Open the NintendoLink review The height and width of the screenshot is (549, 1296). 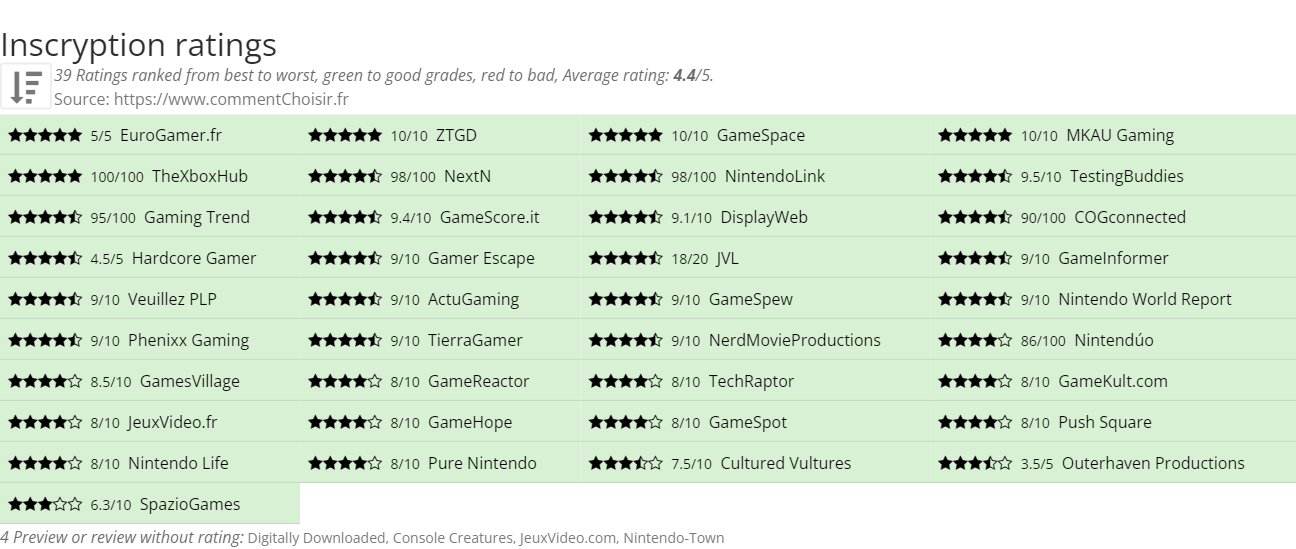775,176
